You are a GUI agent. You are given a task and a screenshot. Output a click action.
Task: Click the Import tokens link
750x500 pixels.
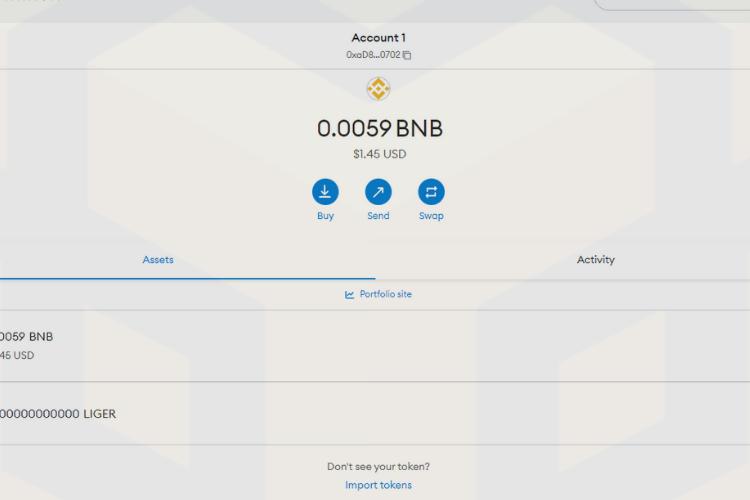pos(378,485)
